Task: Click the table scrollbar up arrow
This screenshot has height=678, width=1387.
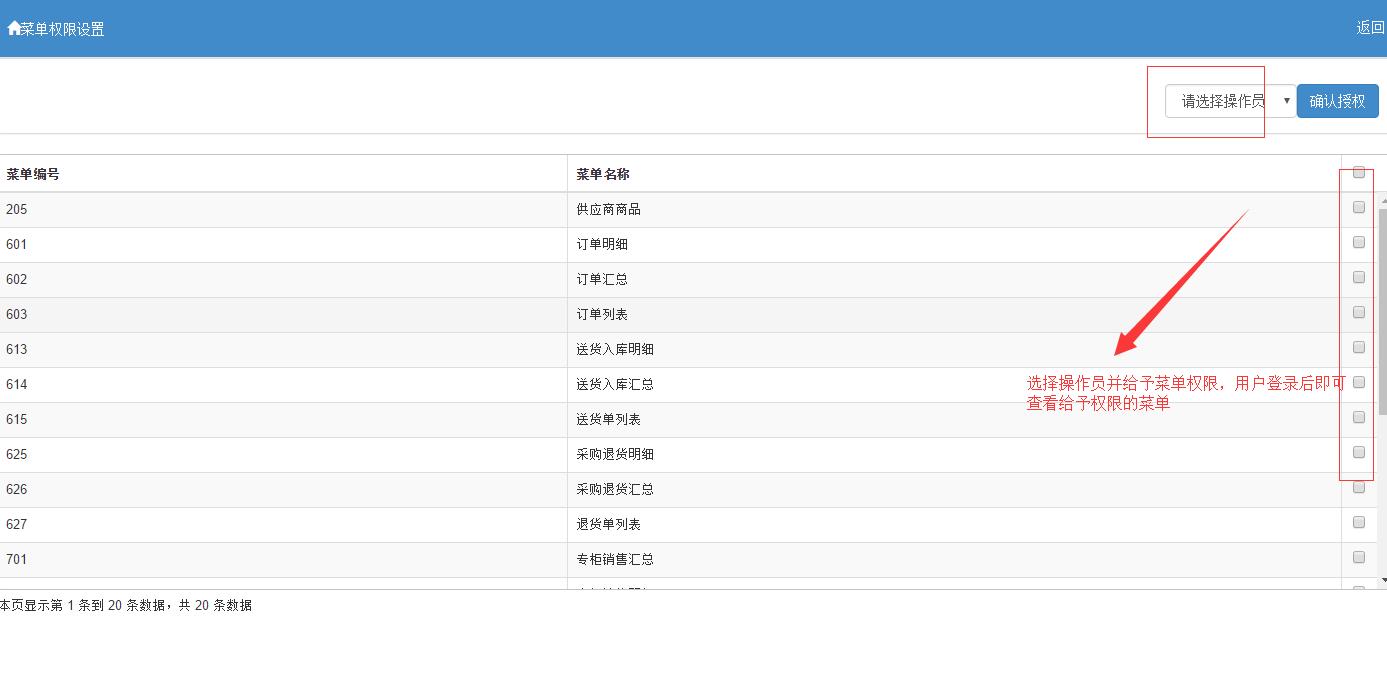Action: [1383, 202]
